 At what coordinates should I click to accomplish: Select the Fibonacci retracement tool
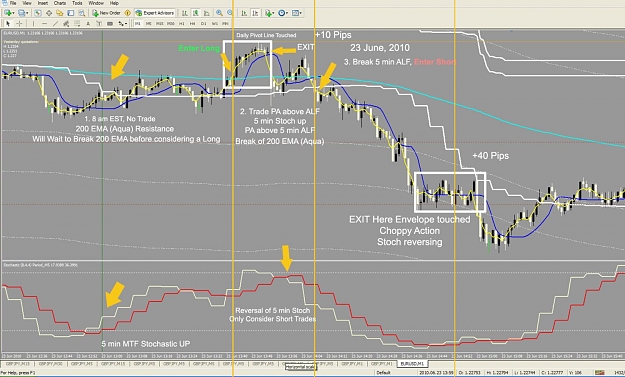coord(77,24)
